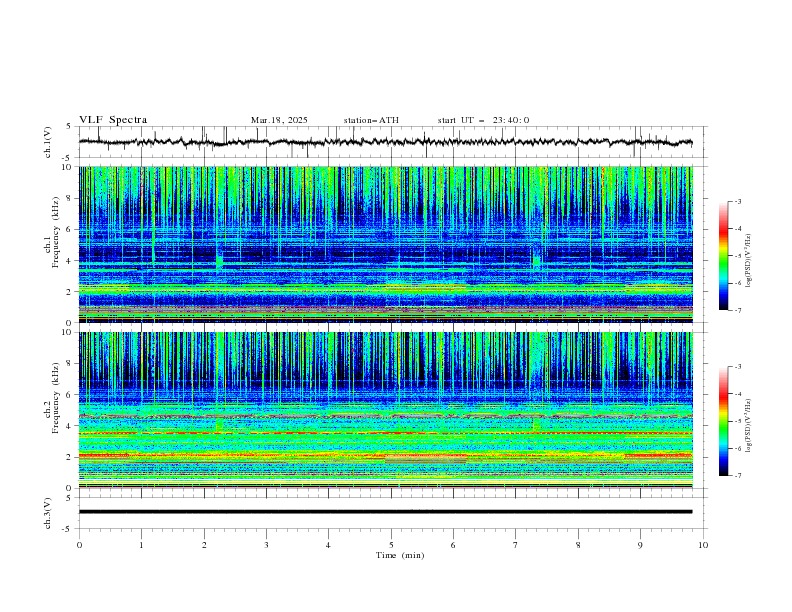Click the 'VLF Spectra' title text

pos(113,120)
